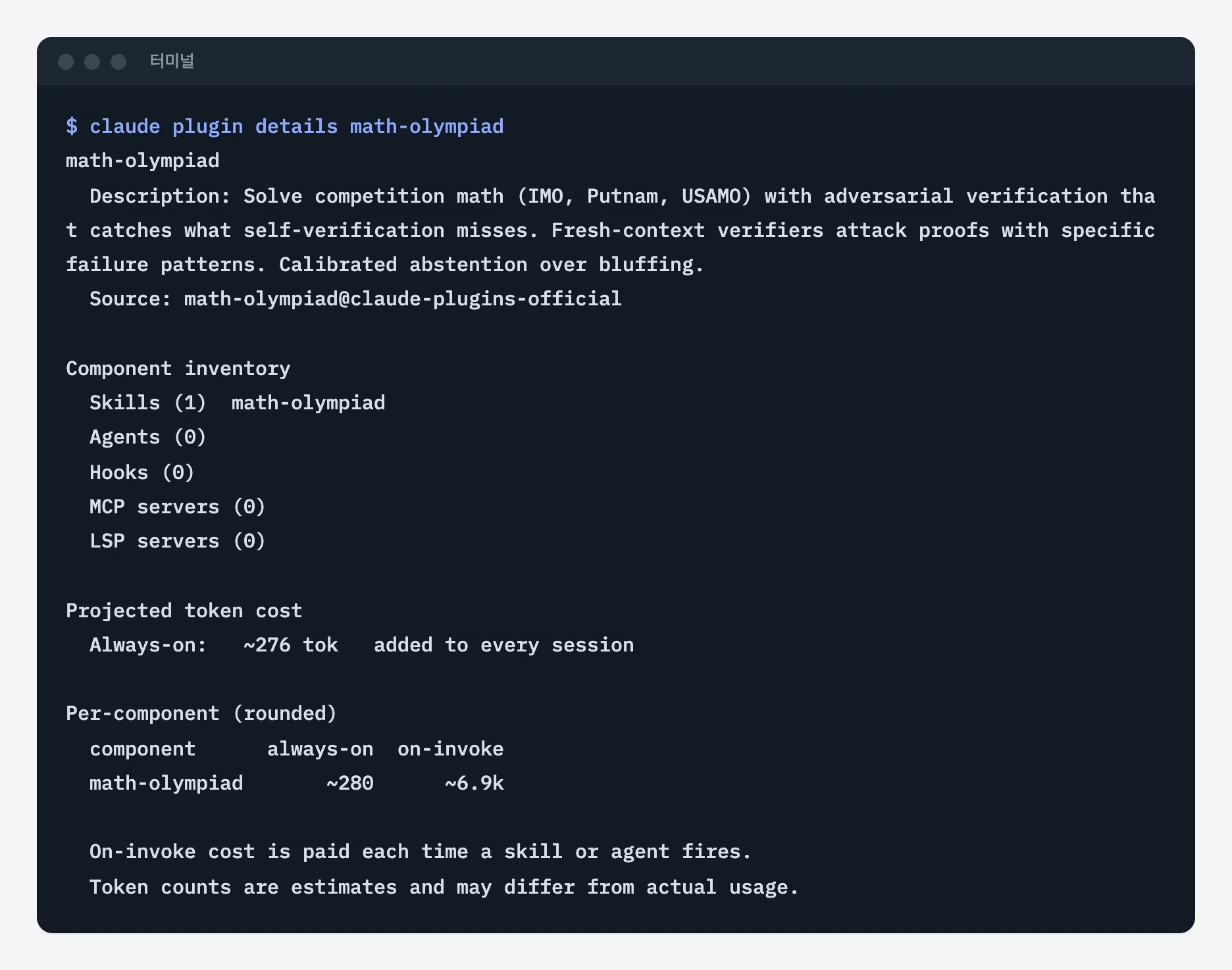The image size is (1232, 970).
Task: Click the '~6.9k' table value
Action: tap(475, 783)
